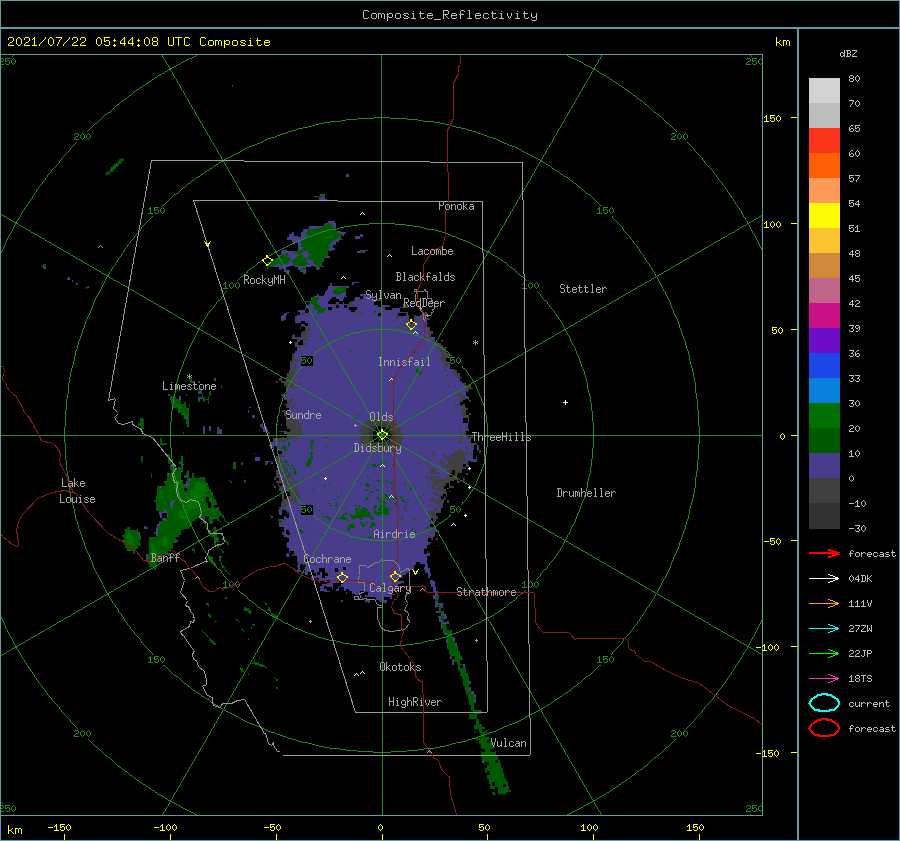
Task: Click the Sundre label
Action: 303,414
